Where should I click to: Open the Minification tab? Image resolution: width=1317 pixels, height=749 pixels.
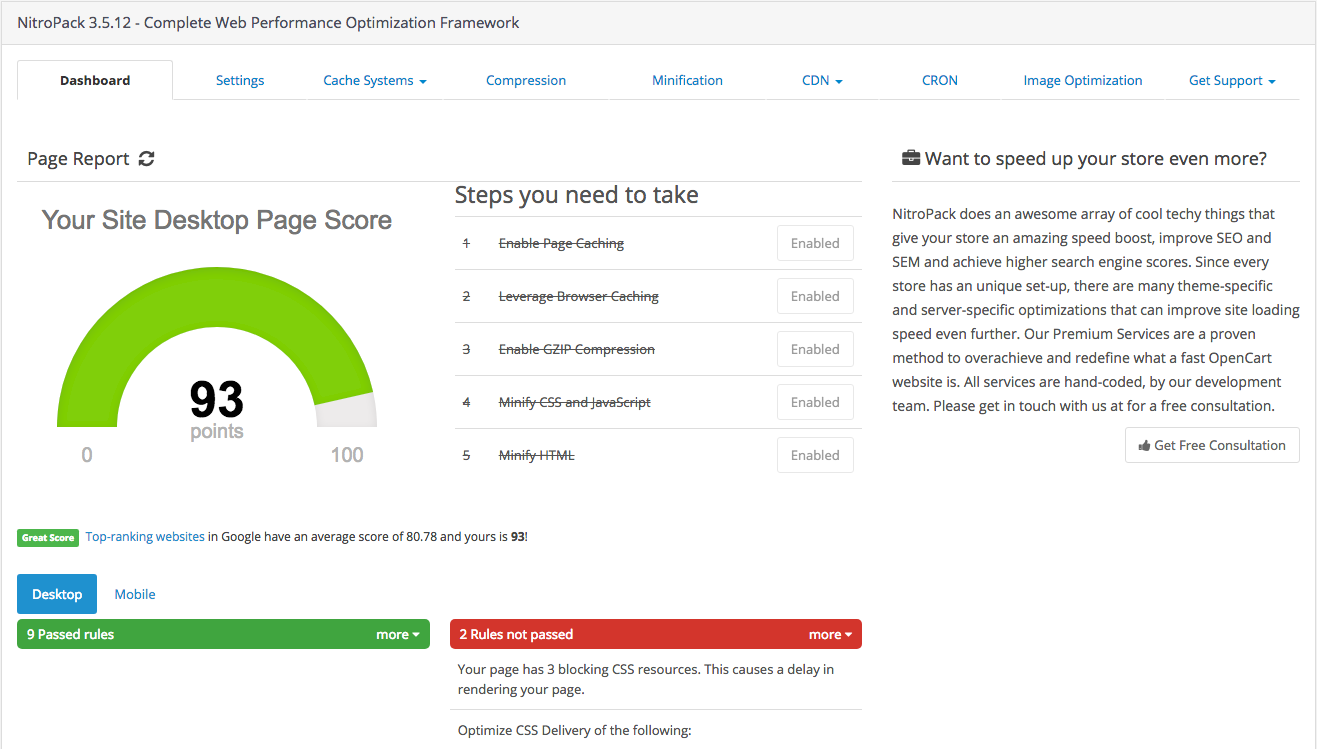687,80
